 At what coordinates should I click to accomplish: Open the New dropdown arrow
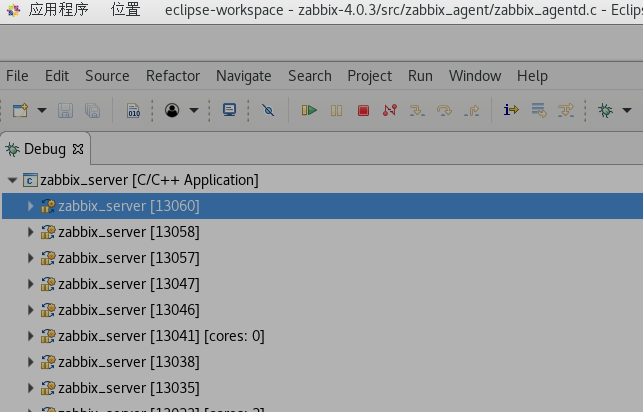coord(42,110)
